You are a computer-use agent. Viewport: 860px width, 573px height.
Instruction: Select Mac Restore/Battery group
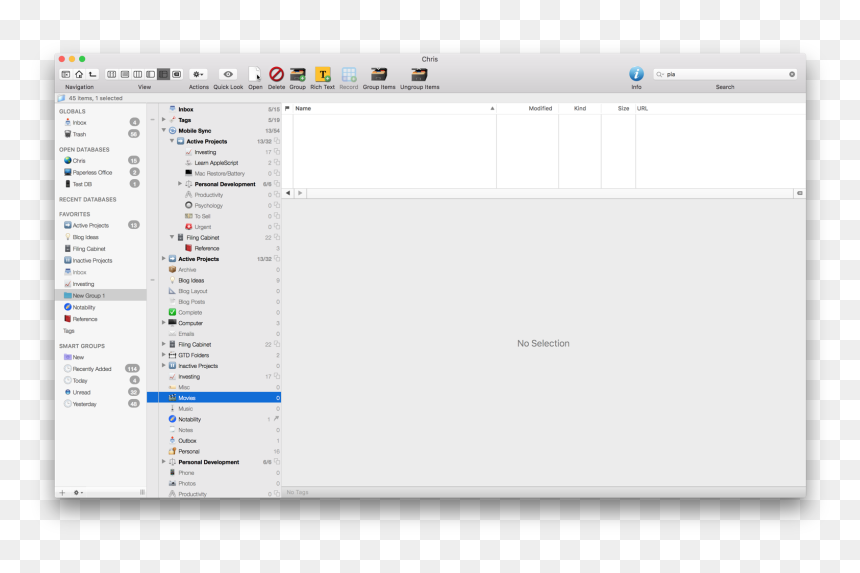coord(220,173)
